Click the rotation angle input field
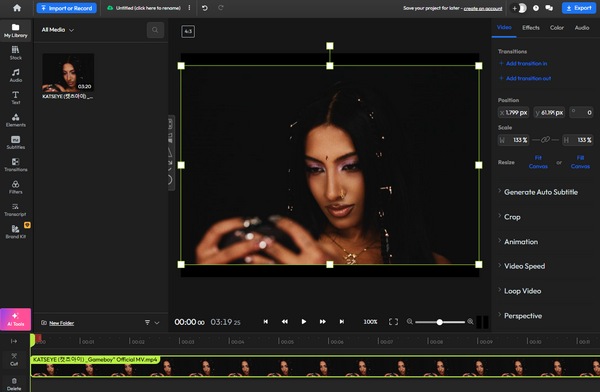This screenshot has height=392, width=600. click(582, 112)
